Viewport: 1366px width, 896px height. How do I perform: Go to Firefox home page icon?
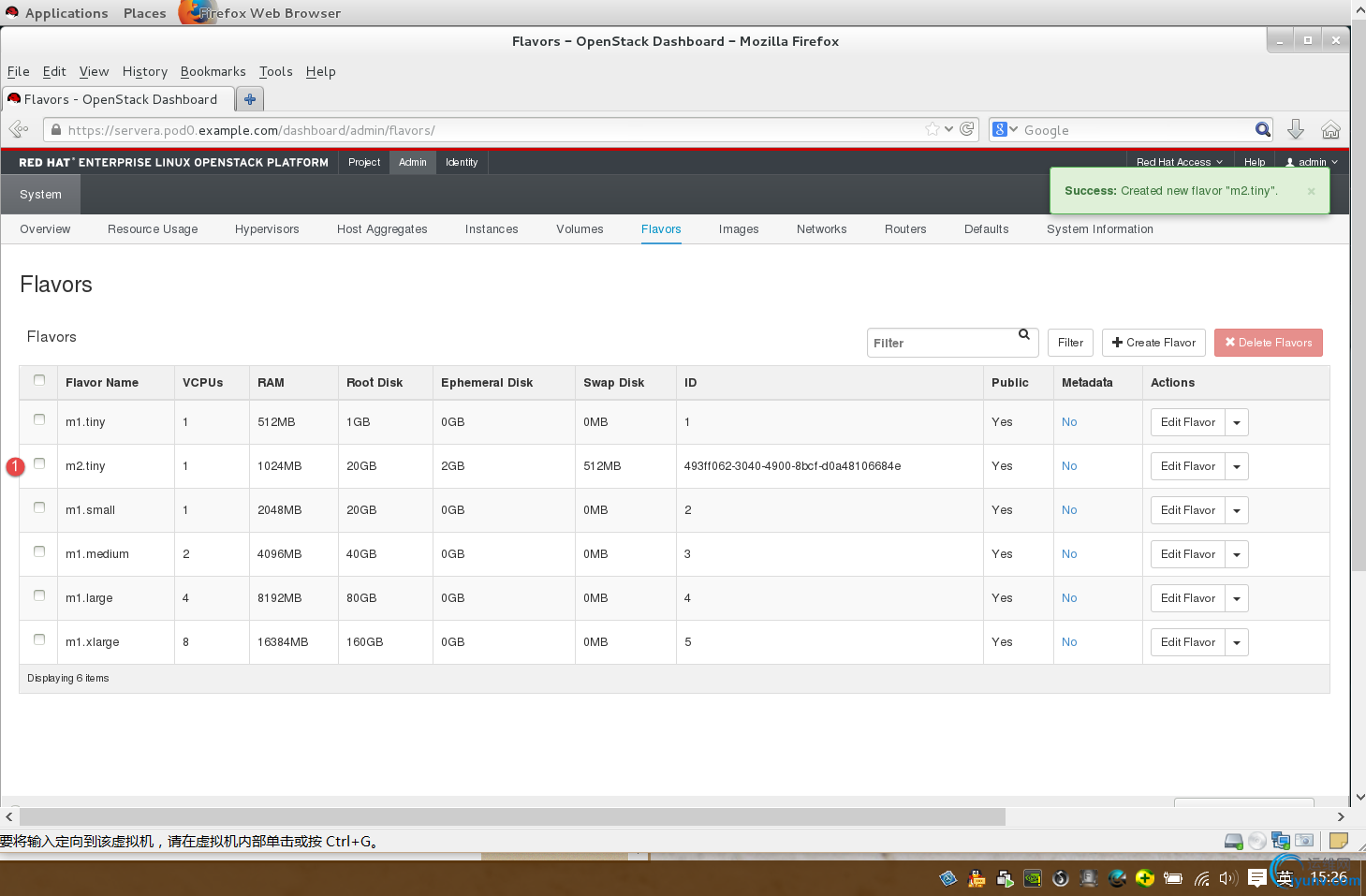point(1330,129)
